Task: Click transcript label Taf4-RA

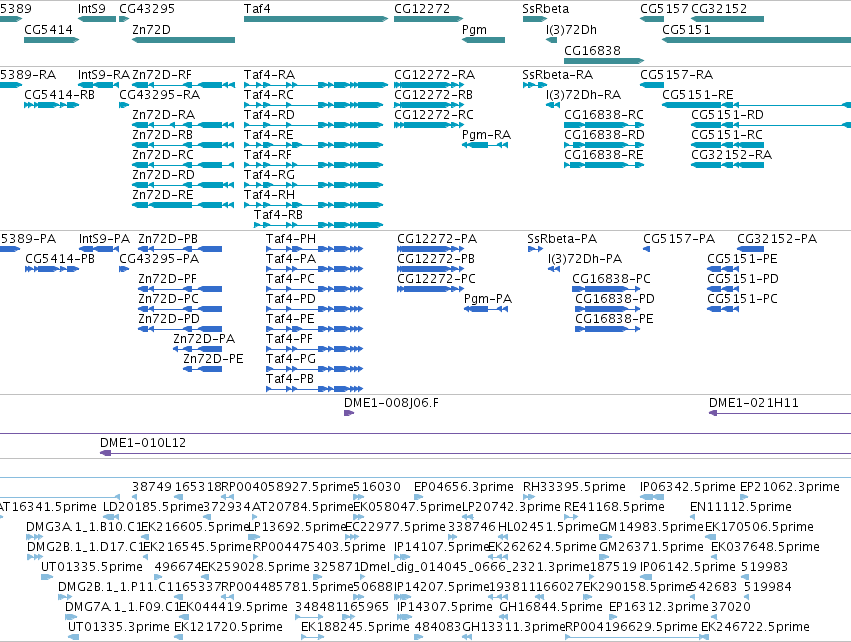Action: [270, 74]
